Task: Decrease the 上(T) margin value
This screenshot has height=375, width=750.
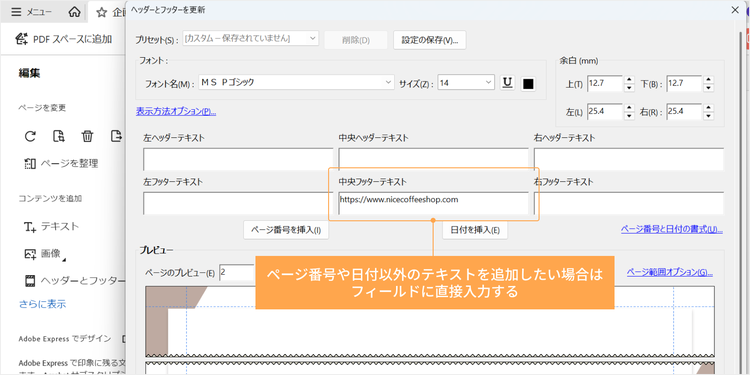Action: click(x=629, y=88)
